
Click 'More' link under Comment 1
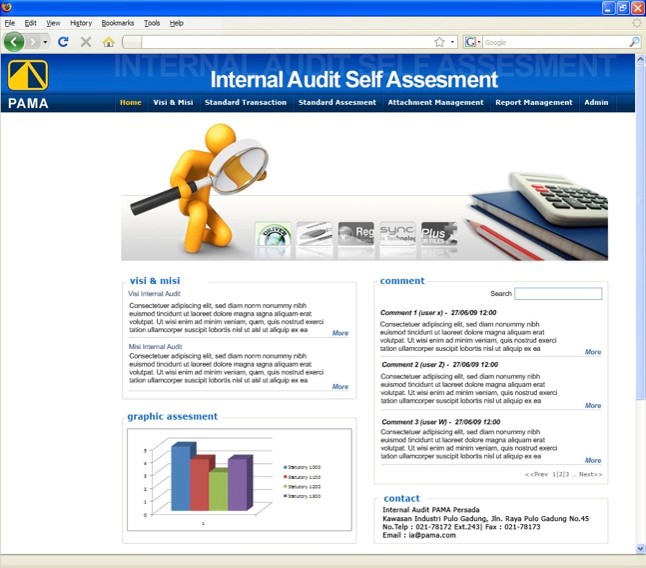point(593,352)
